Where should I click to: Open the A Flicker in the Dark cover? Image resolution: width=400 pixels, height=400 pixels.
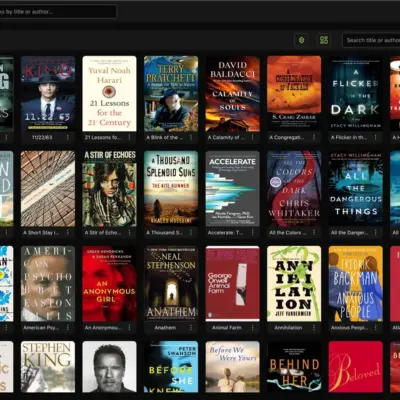pos(356,94)
